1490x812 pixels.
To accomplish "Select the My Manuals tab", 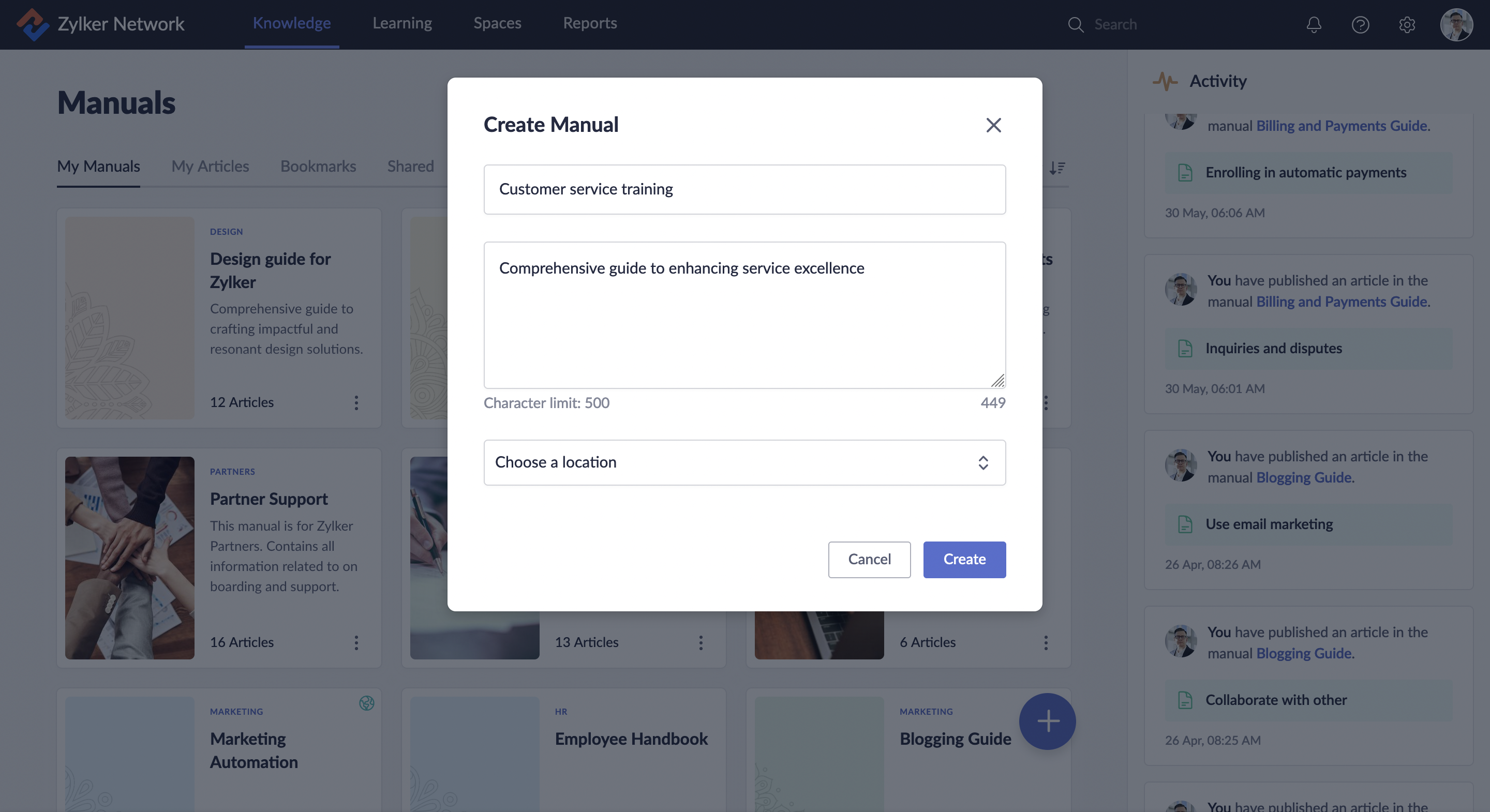I will click(98, 167).
